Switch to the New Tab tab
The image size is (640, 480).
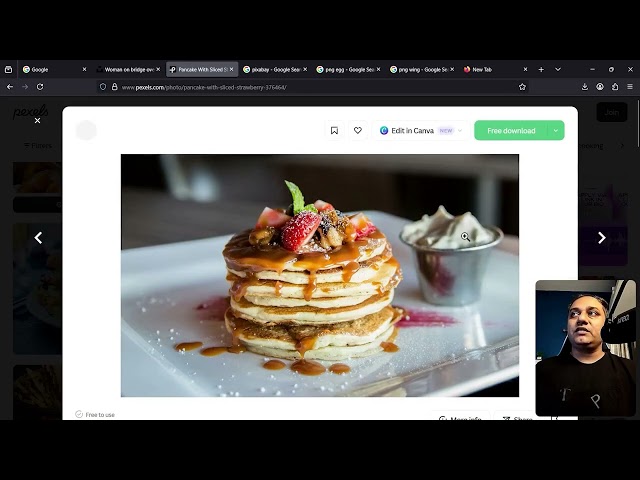click(x=495, y=70)
